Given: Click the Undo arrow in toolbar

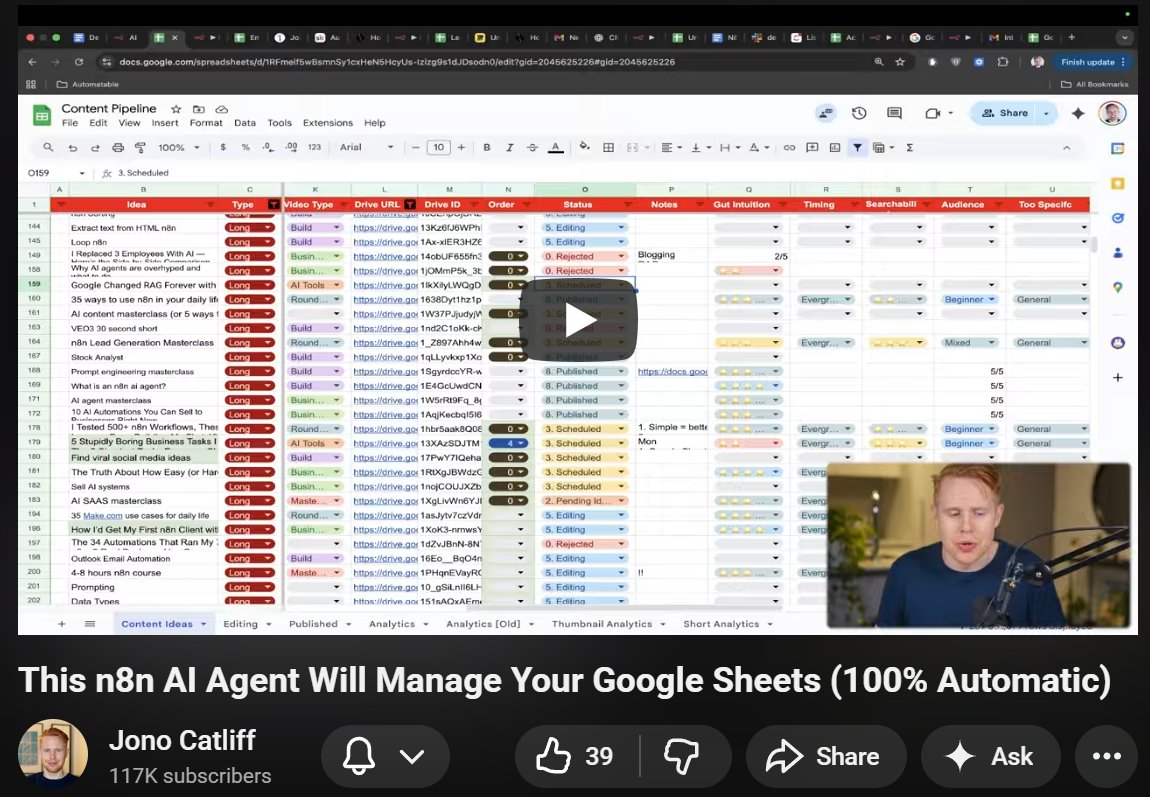Looking at the screenshot, I should [73, 147].
